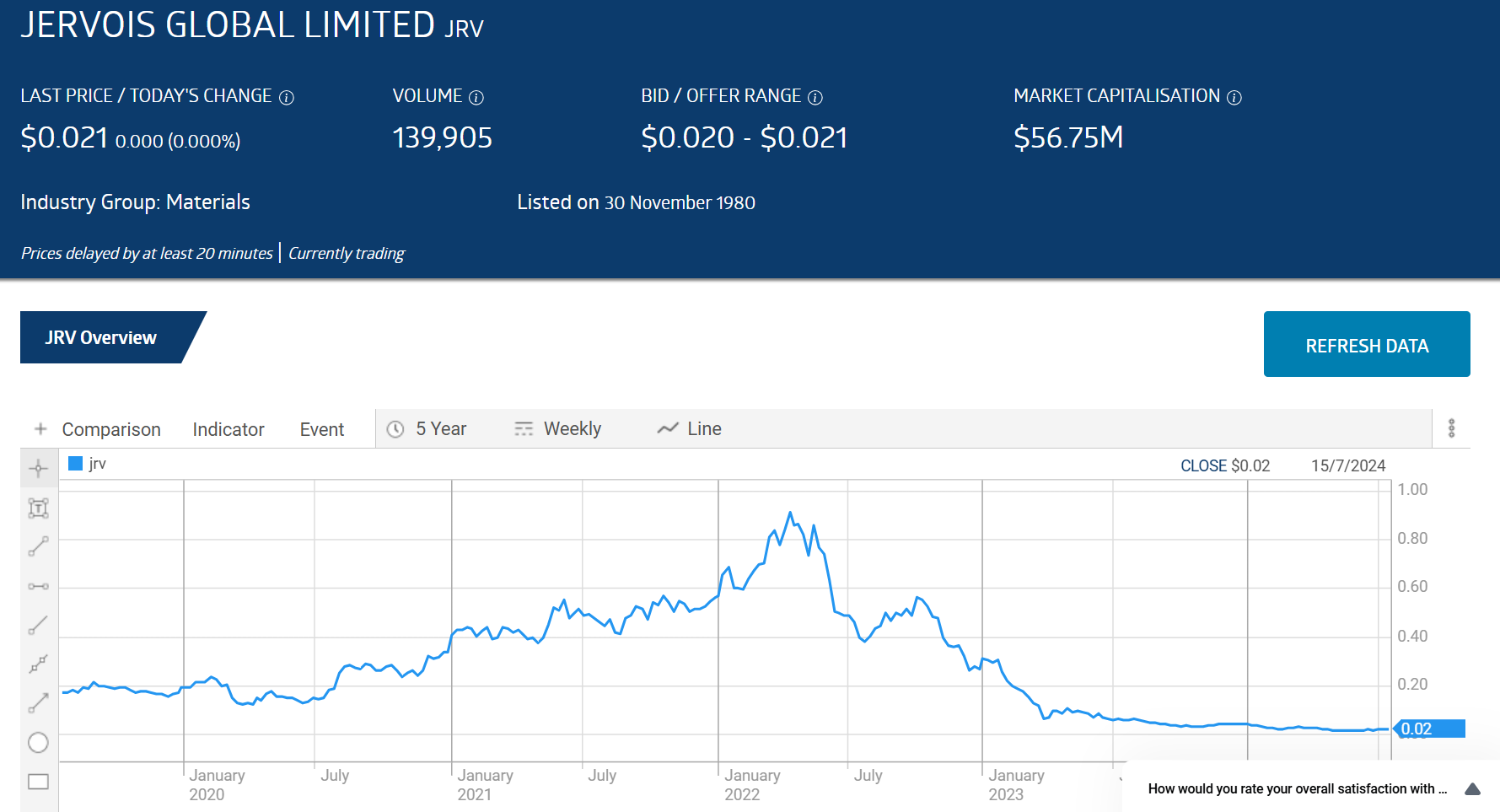Open the Weekly interval dropdown
The width and height of the screenshot is (1500, 812).
click(557, 428)
